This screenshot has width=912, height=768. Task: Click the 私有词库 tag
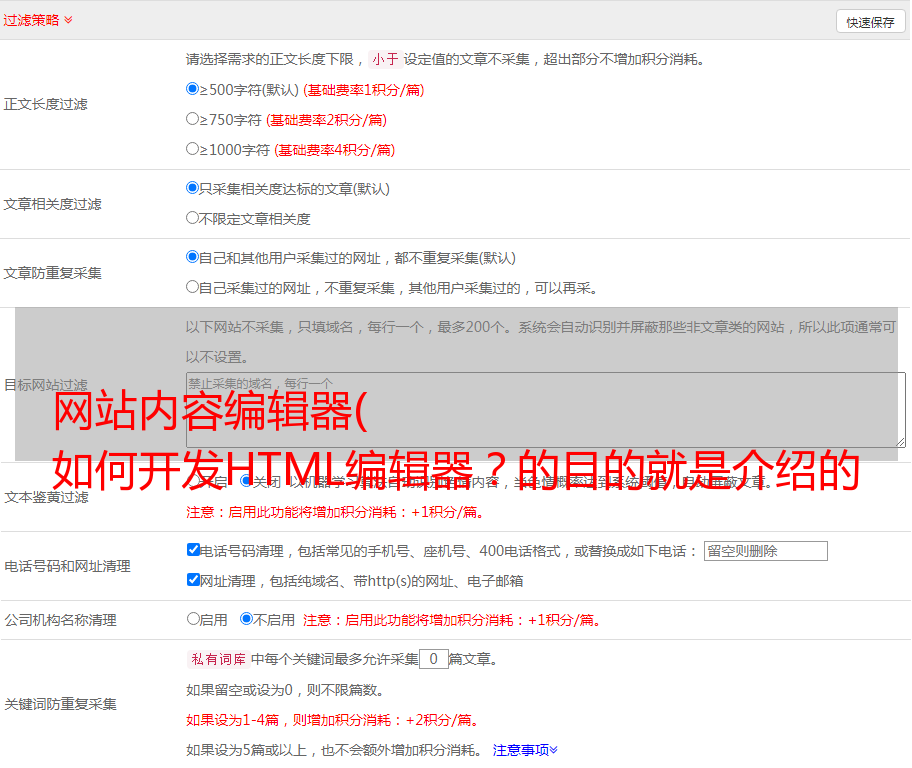click(x=219, y=659)
